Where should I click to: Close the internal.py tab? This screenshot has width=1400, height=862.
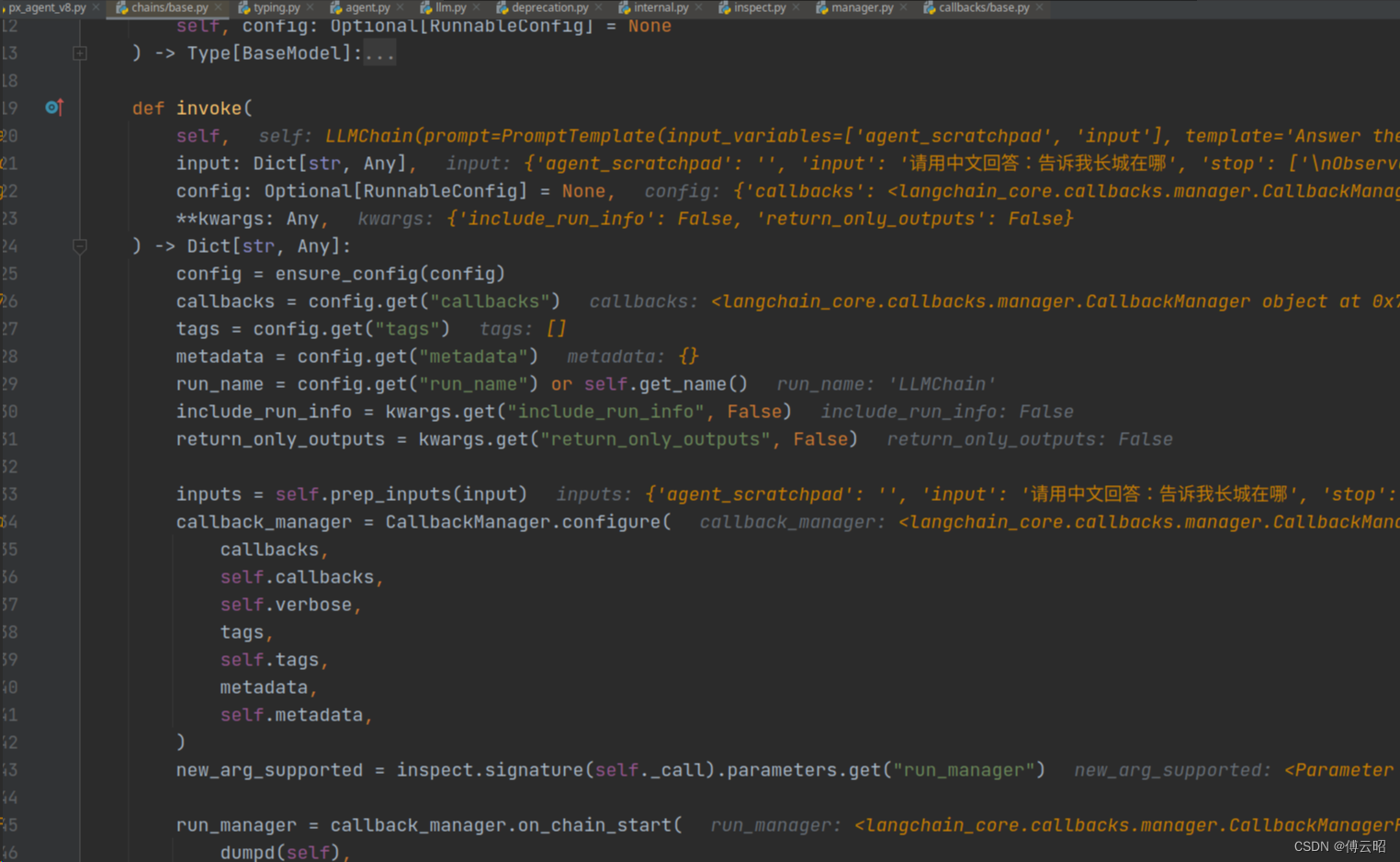[698, 7]
